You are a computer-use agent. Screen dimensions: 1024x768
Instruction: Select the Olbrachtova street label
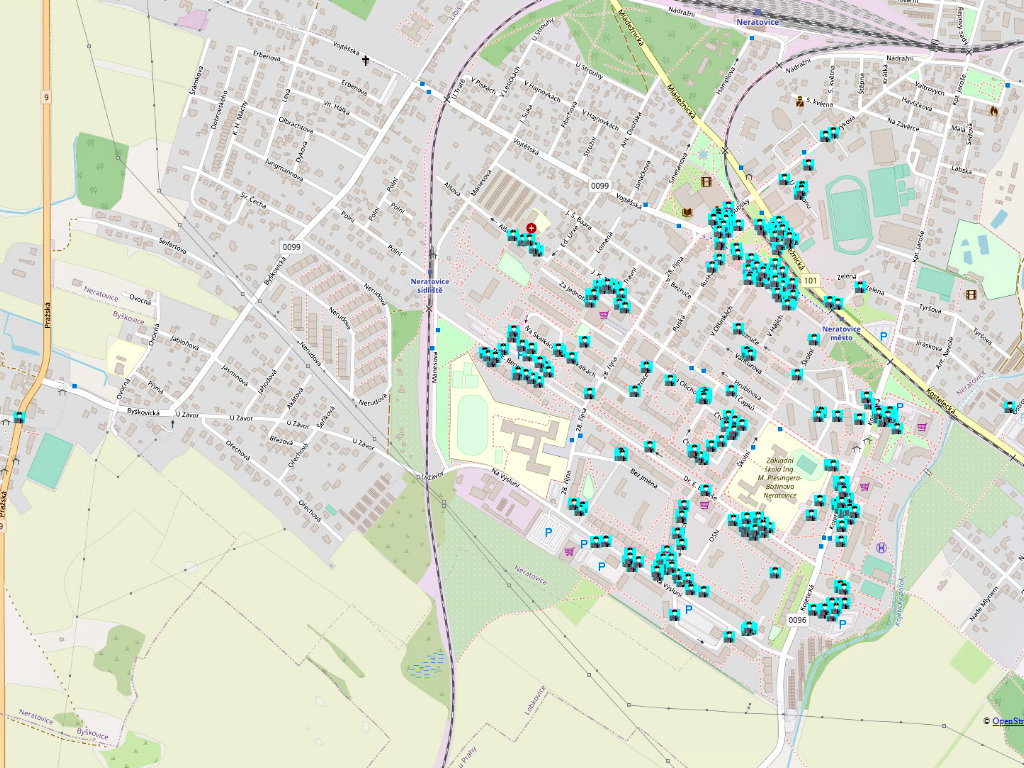[296, 125]
